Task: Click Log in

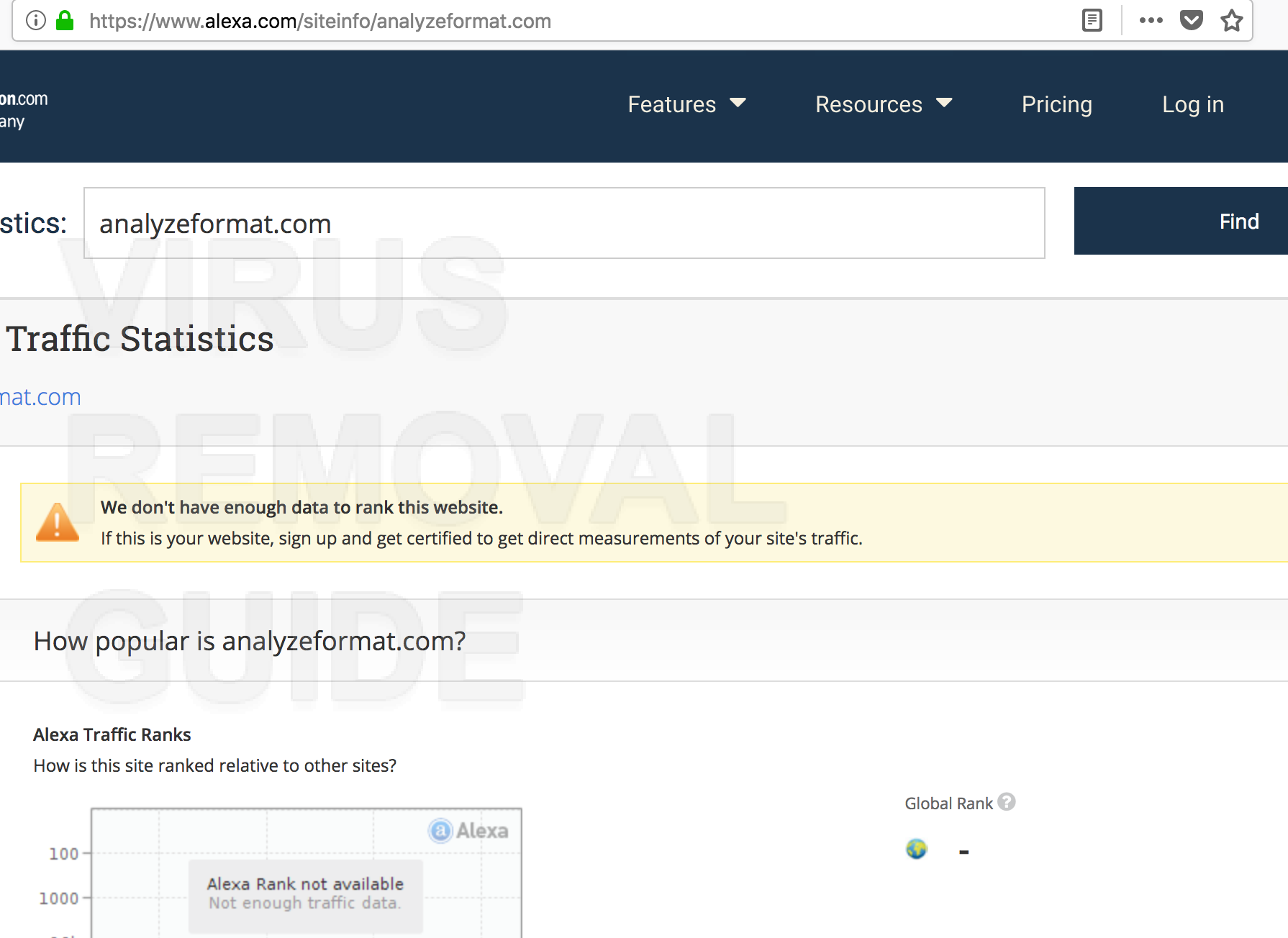Action: 1193,105
